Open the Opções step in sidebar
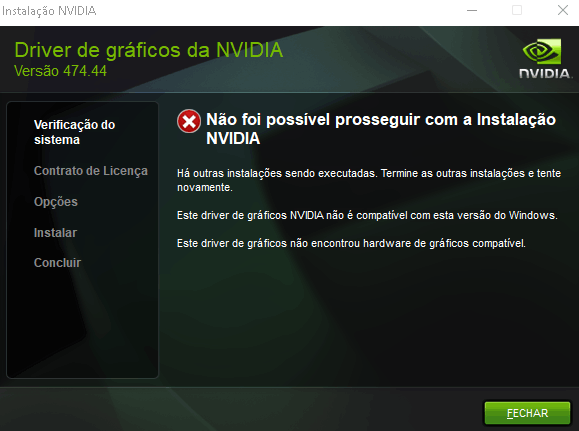Image resolution: width=579 pixels, height=431 pixels. (56, 202)
